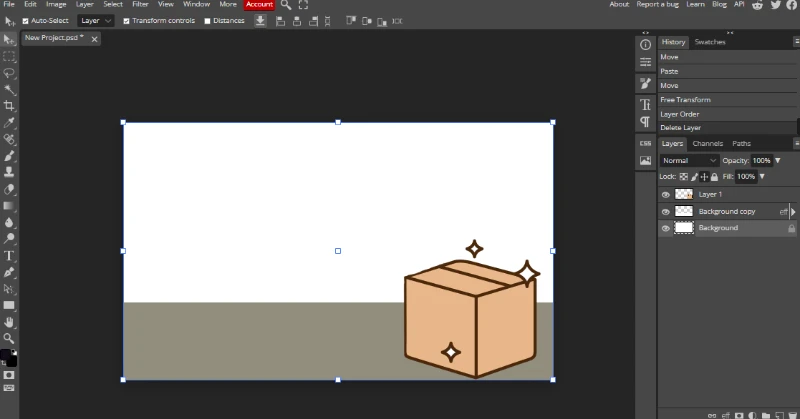Screen dimensions: 800x419
Task: Select the Pen tool
Action: click(9, 272)
